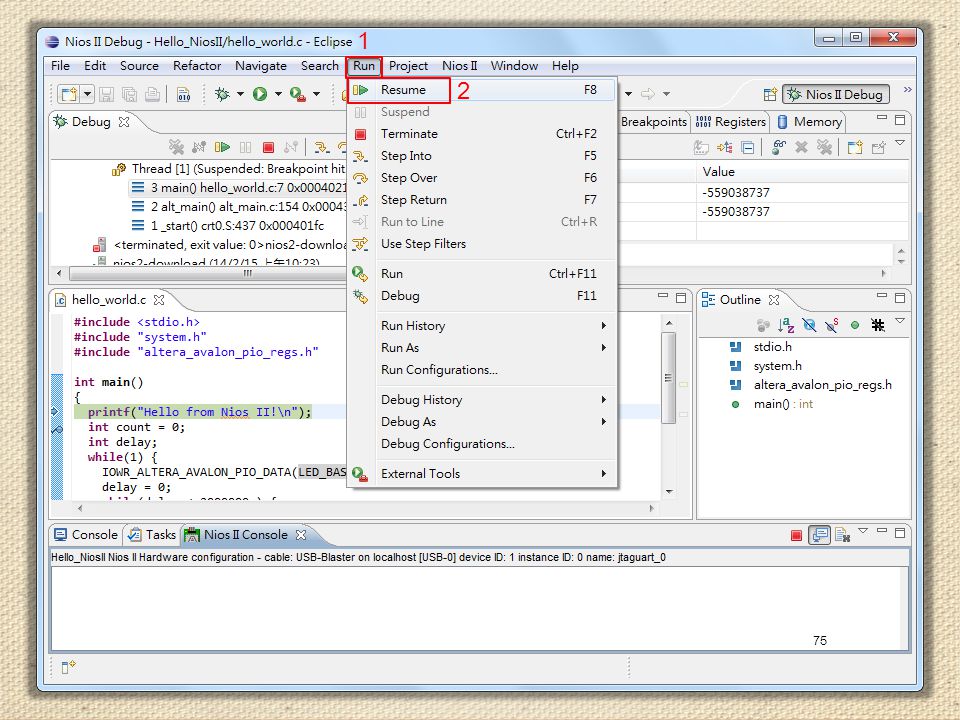Screen dimensions: 960x720
Task: Click Remove Selected Variable X icon
Action: [x=801, y=147]
